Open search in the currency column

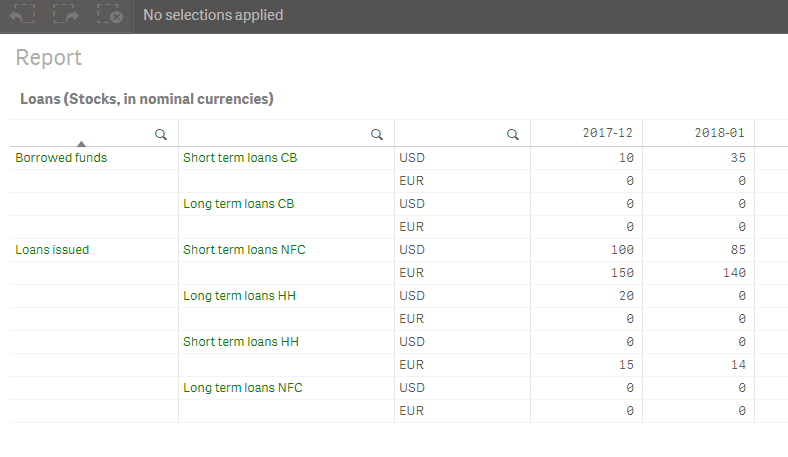click(513, 134)
